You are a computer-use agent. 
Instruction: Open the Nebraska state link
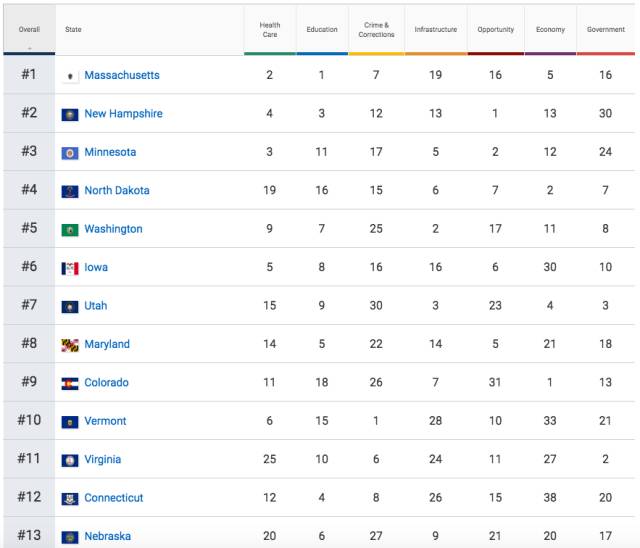107,536
